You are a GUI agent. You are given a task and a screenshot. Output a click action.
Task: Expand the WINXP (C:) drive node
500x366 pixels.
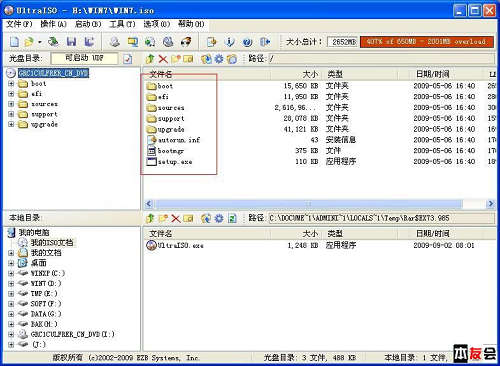tap(11, 273)
